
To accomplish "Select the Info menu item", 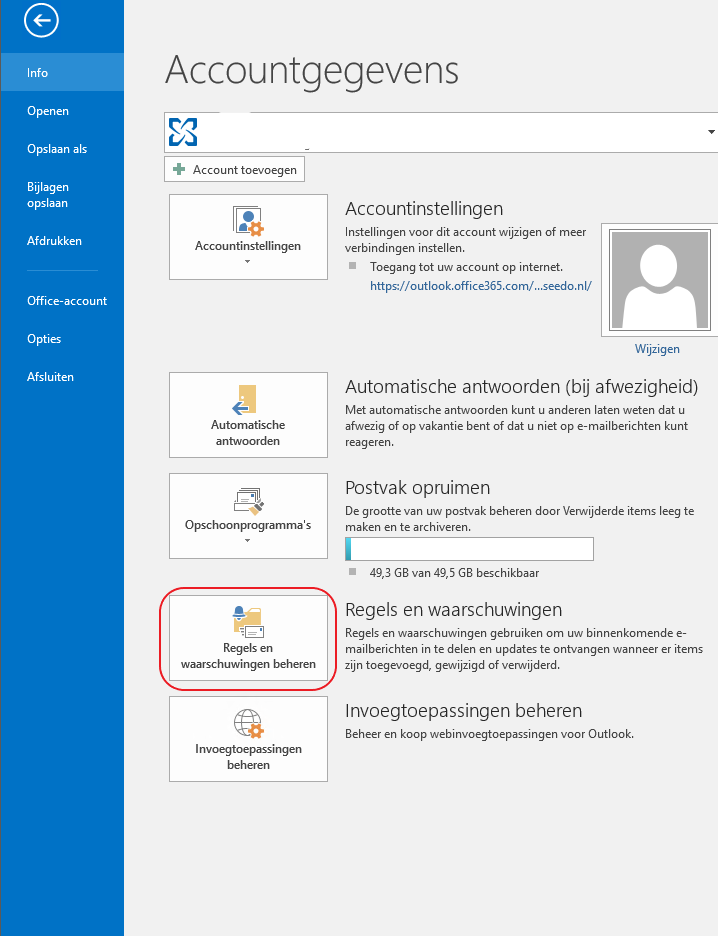I will pyautogui.click(x=38, y=73).
